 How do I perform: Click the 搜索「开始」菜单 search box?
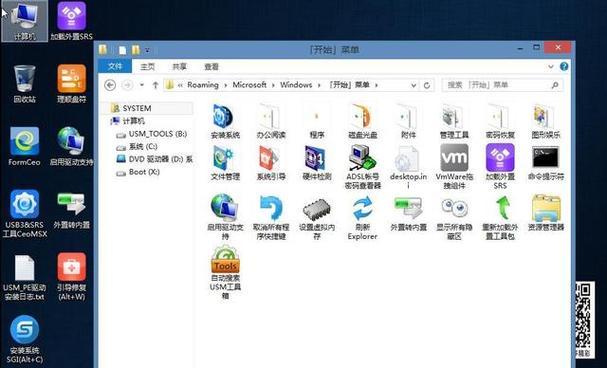click(502, 85)
